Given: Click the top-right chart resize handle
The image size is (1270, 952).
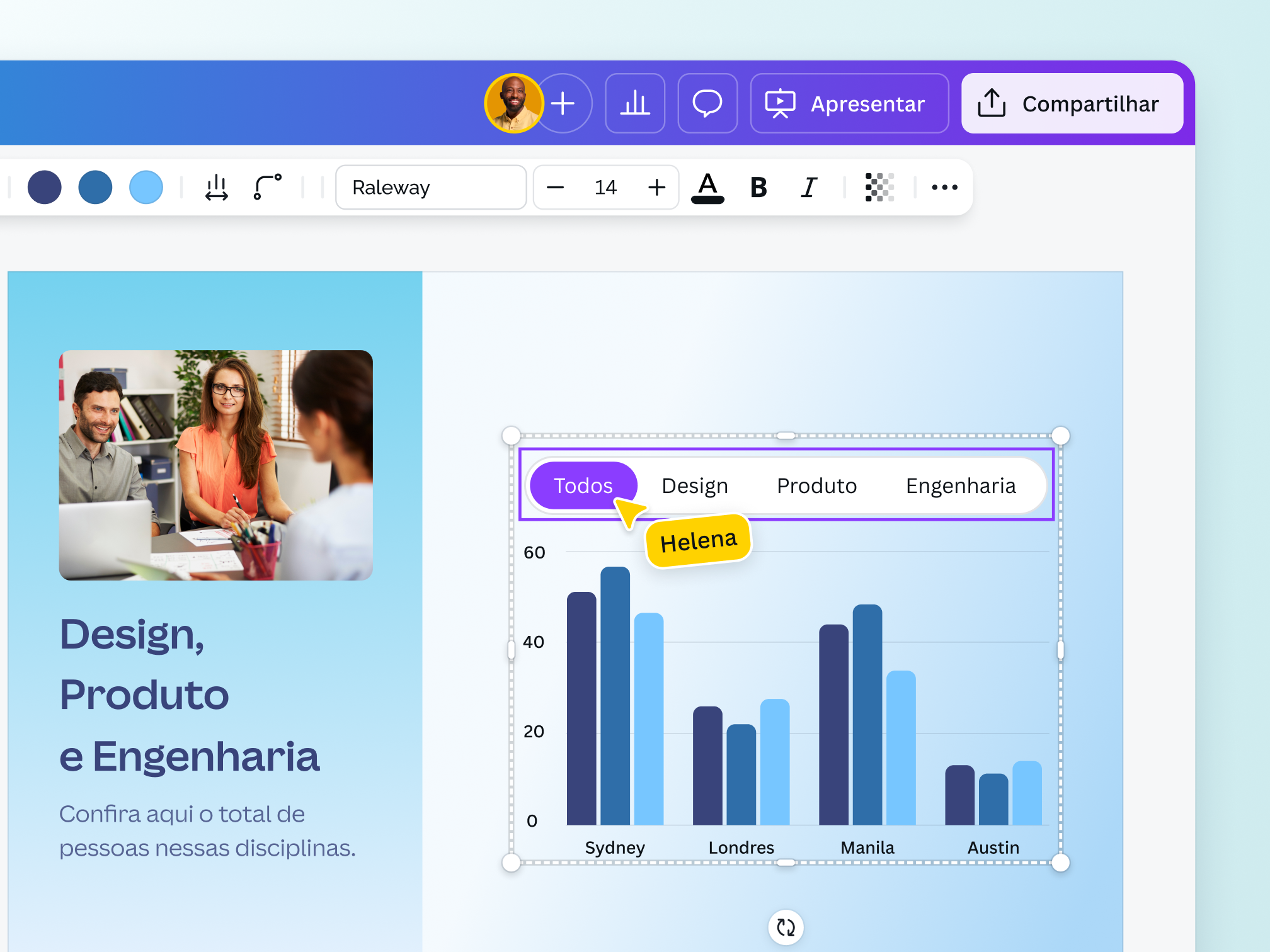Looking at the screenshot, I should click(1061, 435).
